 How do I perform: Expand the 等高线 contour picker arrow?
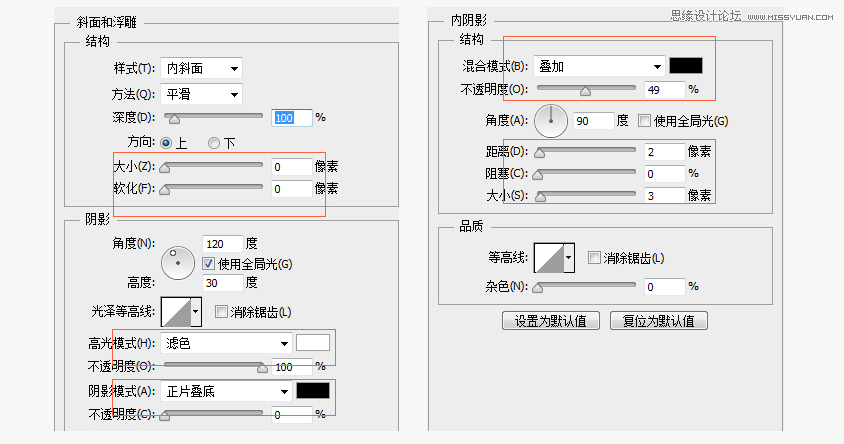point(569,258)
